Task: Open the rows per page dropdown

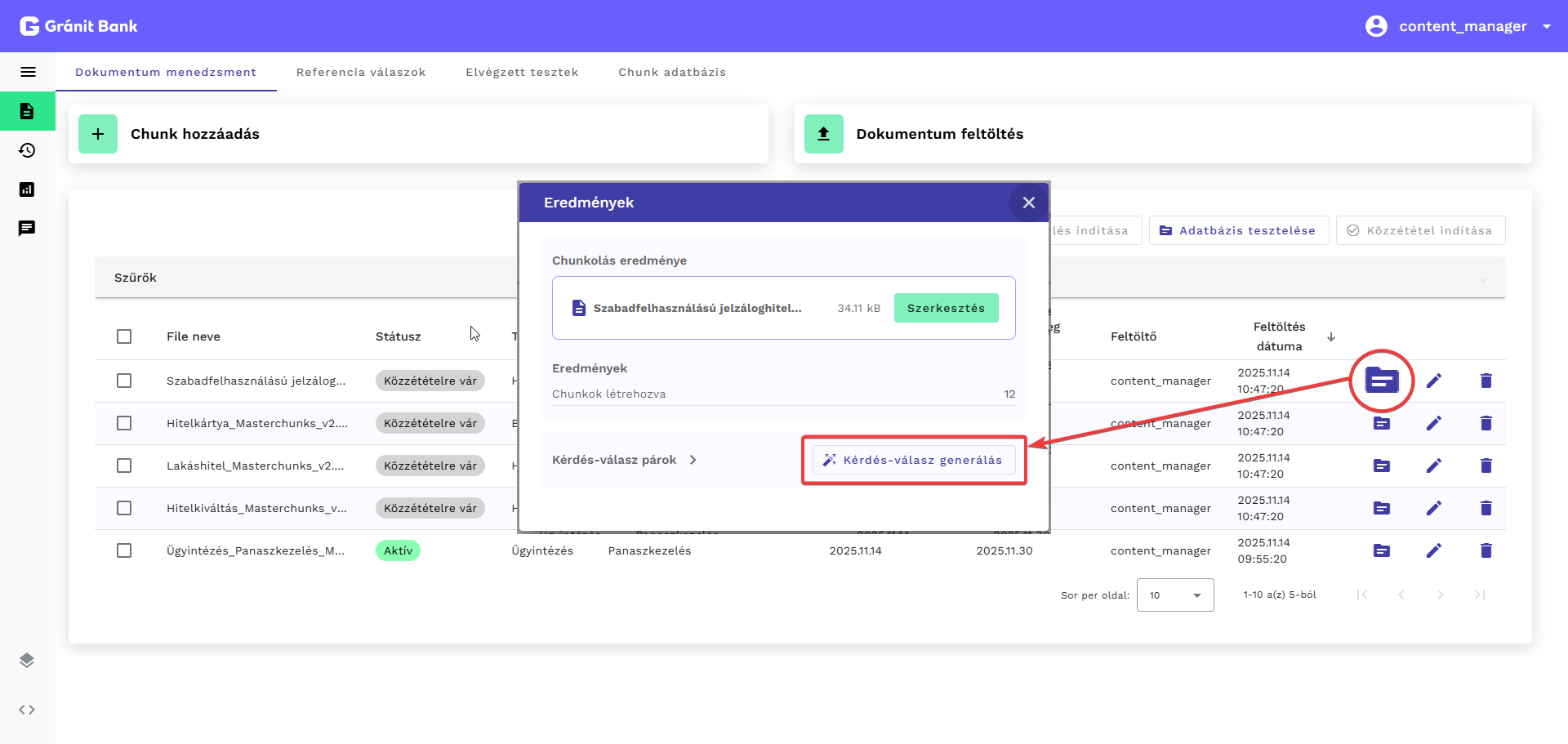Action: tap(1174, 595)
